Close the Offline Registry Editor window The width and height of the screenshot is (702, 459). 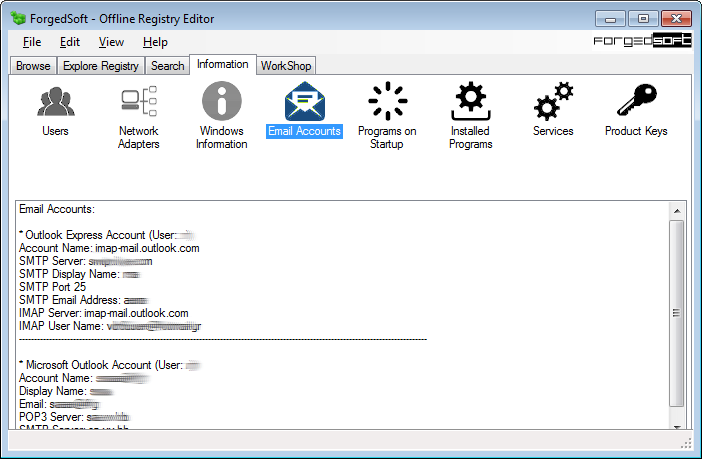coord(676,19)
